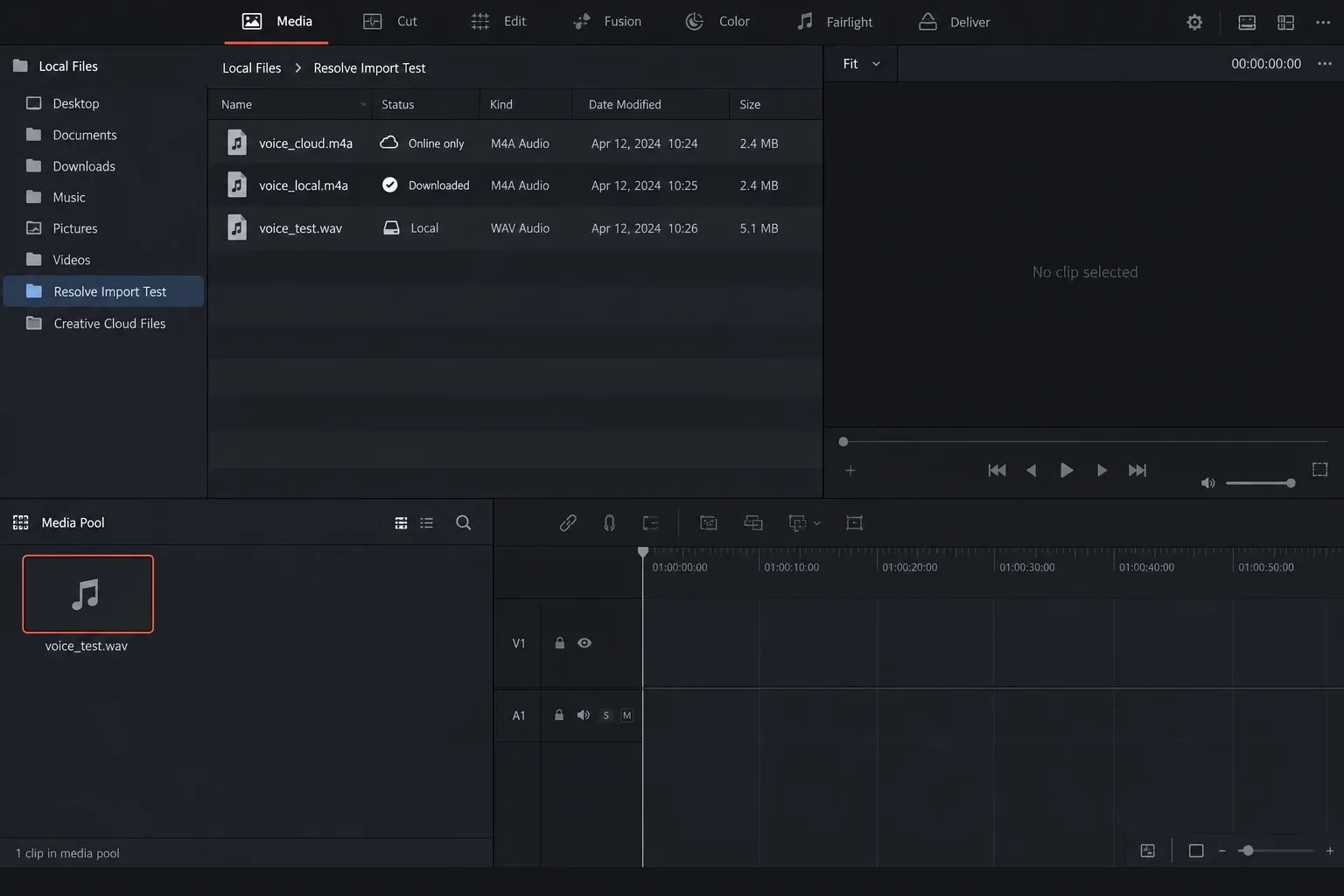1344x896 pixels.
Task: Click the panel layout grid icon
Action: pyautogui.click(x=1285, y=23)
